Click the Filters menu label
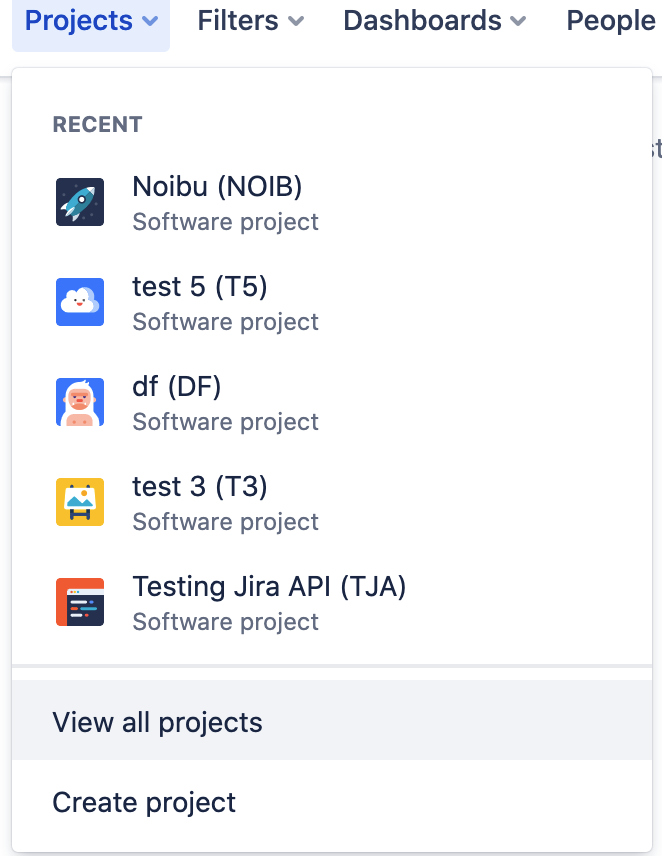The height and width of the screenshot is (856, 662). pos(238,21)
